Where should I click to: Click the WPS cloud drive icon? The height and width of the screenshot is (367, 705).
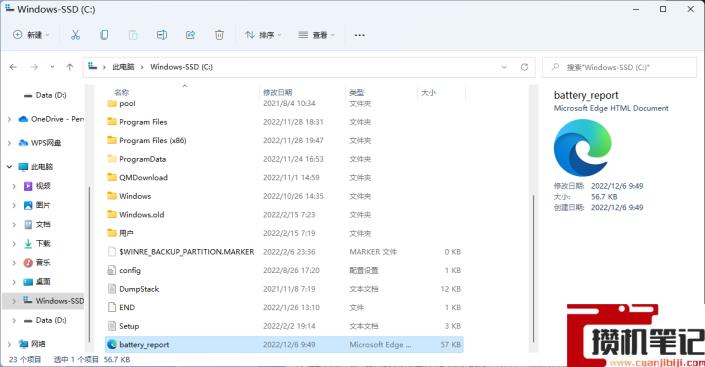(23, 143)
